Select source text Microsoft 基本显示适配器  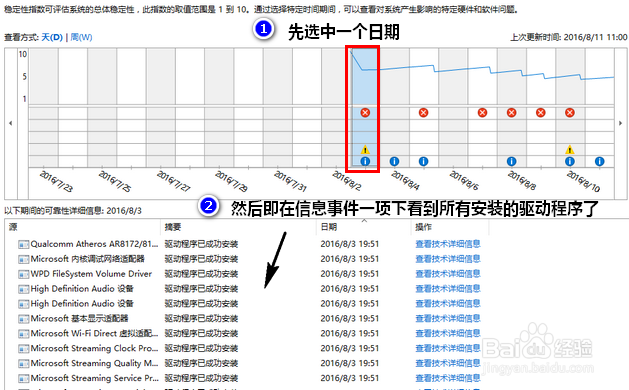(x=79, y=319)
